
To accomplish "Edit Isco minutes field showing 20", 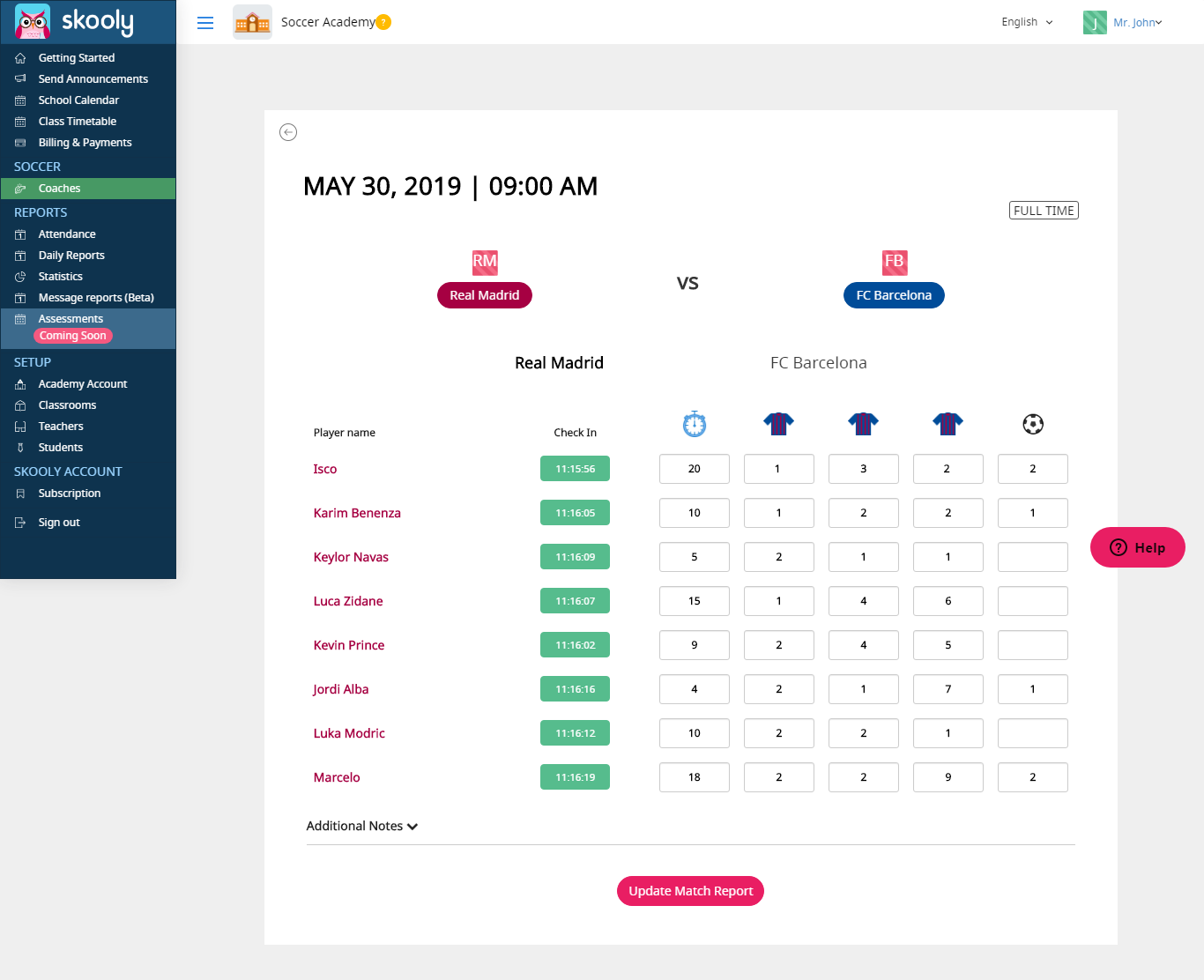I will [695, 469].
